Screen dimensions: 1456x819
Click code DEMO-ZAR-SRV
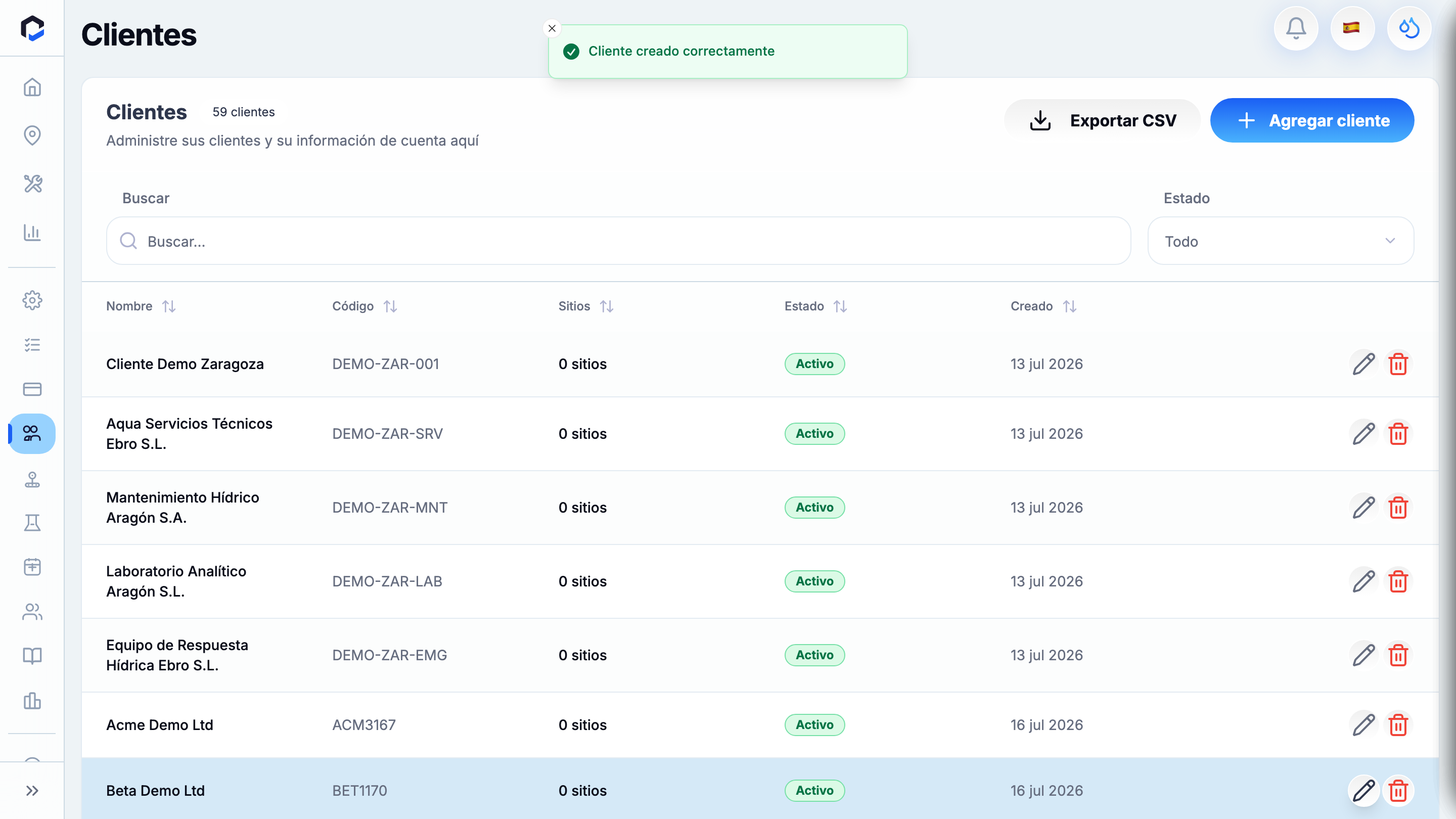(387, 434)
